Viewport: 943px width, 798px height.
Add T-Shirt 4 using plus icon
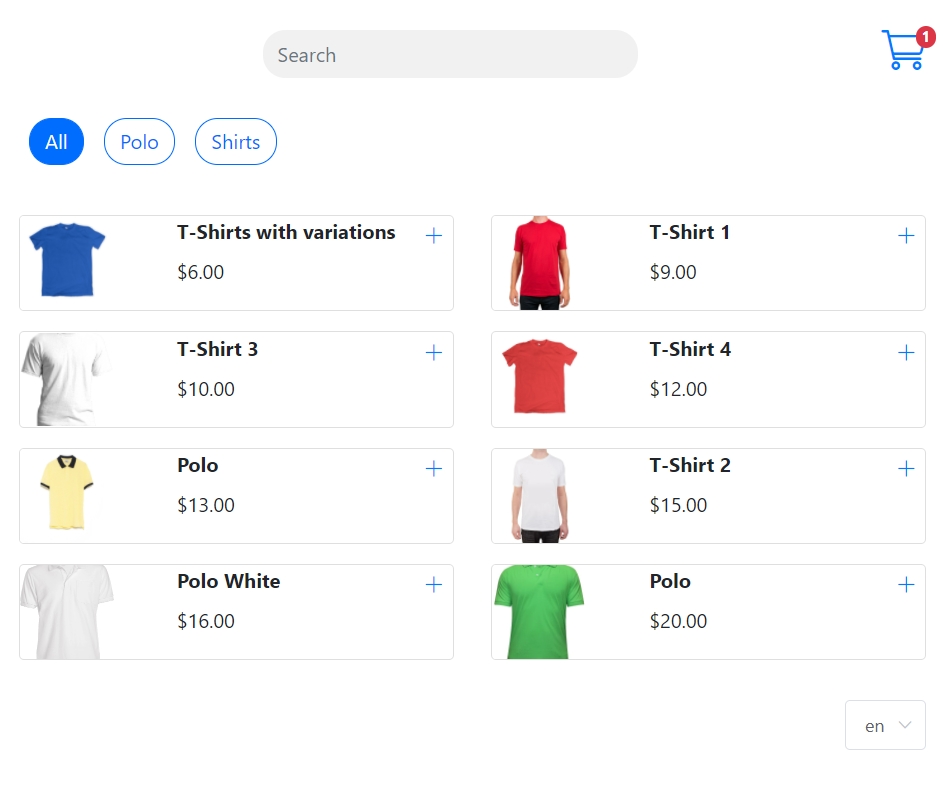point(906,353)
